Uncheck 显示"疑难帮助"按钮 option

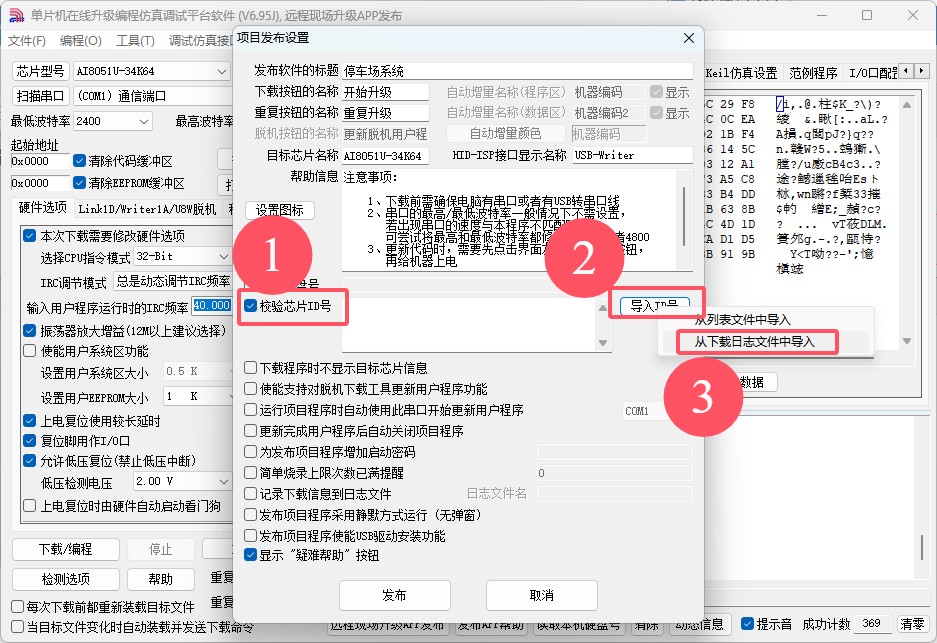pos(250,555)
